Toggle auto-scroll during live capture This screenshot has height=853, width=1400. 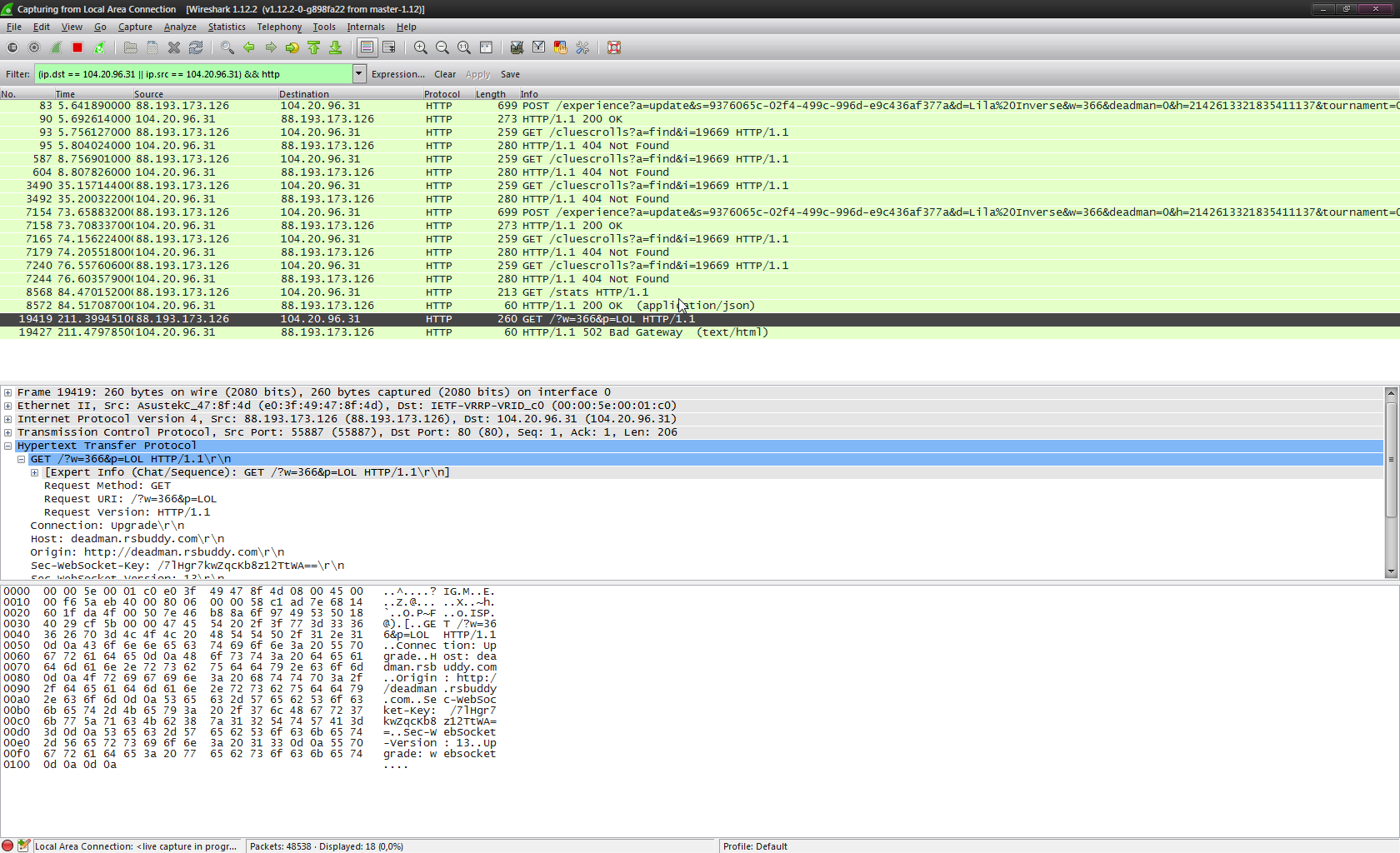[388, 48]
